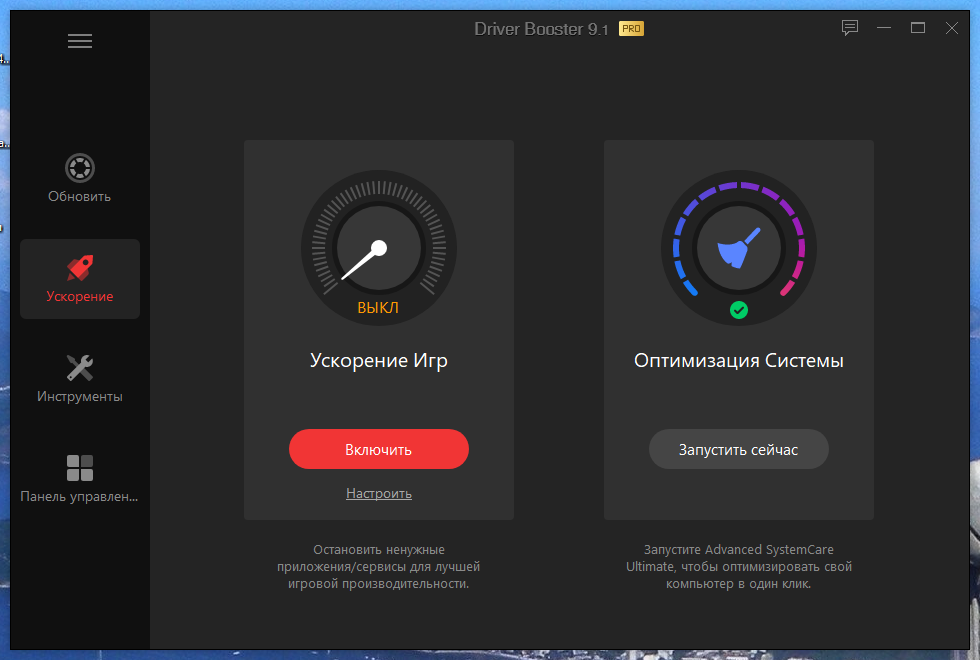The image size is (980, 660).
Task: Enable Ускорение Игр with the Включить button
Action: tap(378, 449)
